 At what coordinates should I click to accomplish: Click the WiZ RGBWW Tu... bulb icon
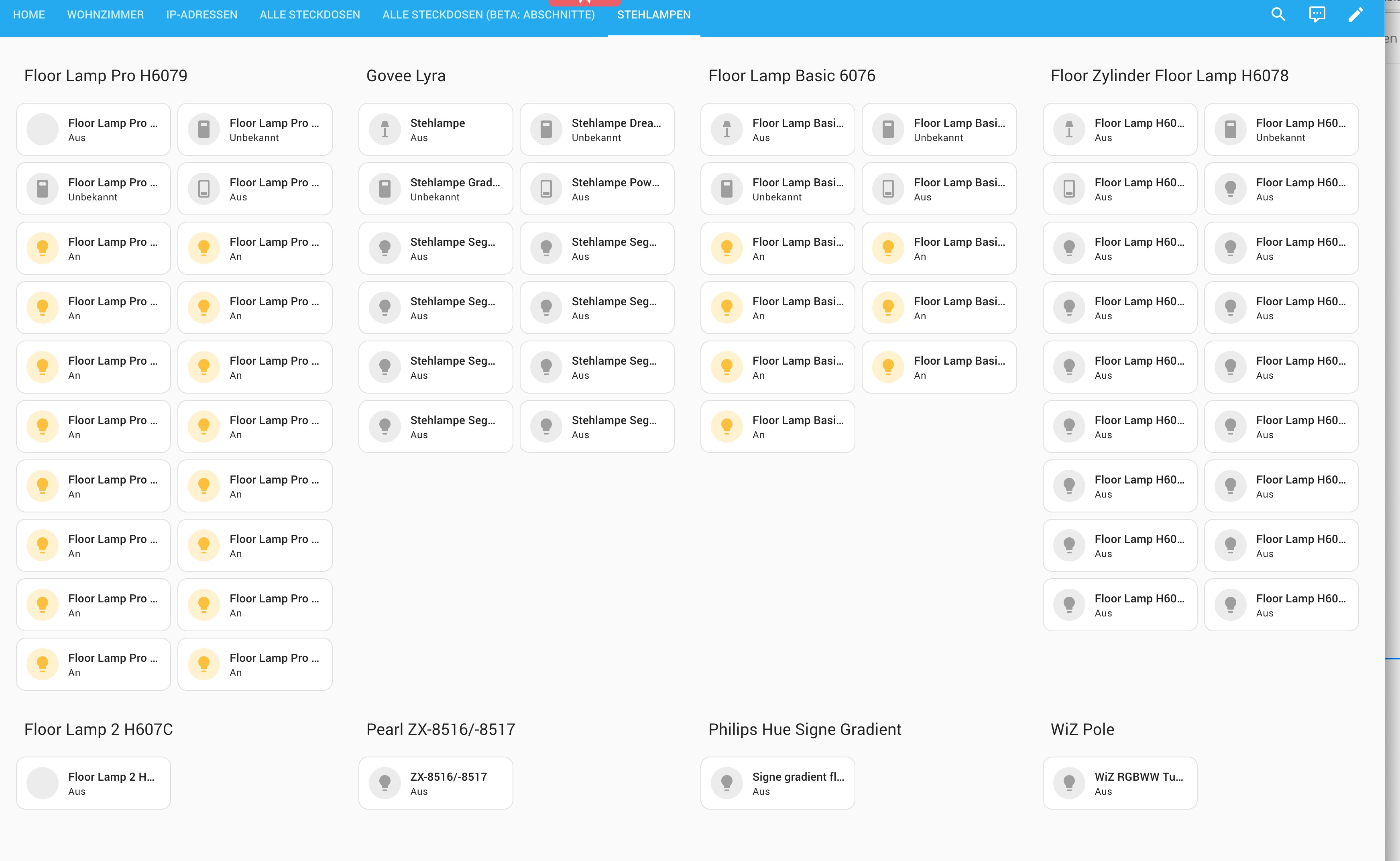[1069, 782]
